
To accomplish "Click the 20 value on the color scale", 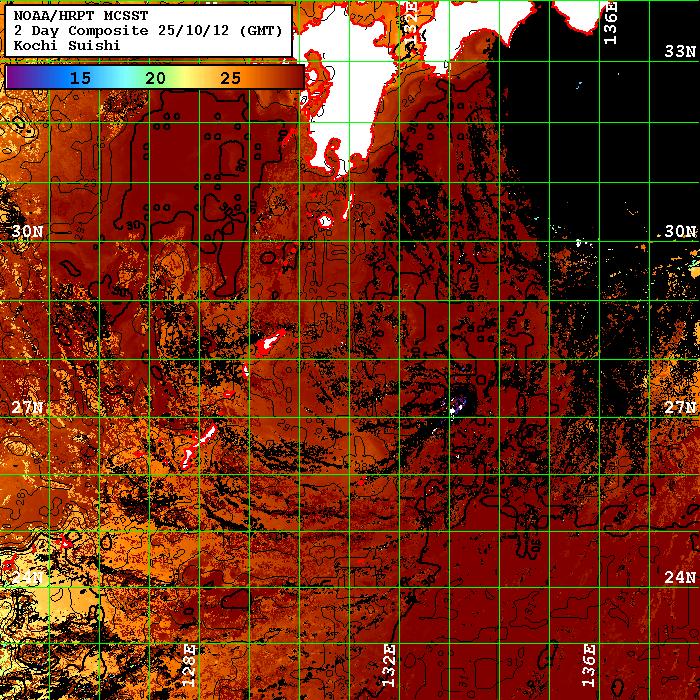I will coord(155,77).
